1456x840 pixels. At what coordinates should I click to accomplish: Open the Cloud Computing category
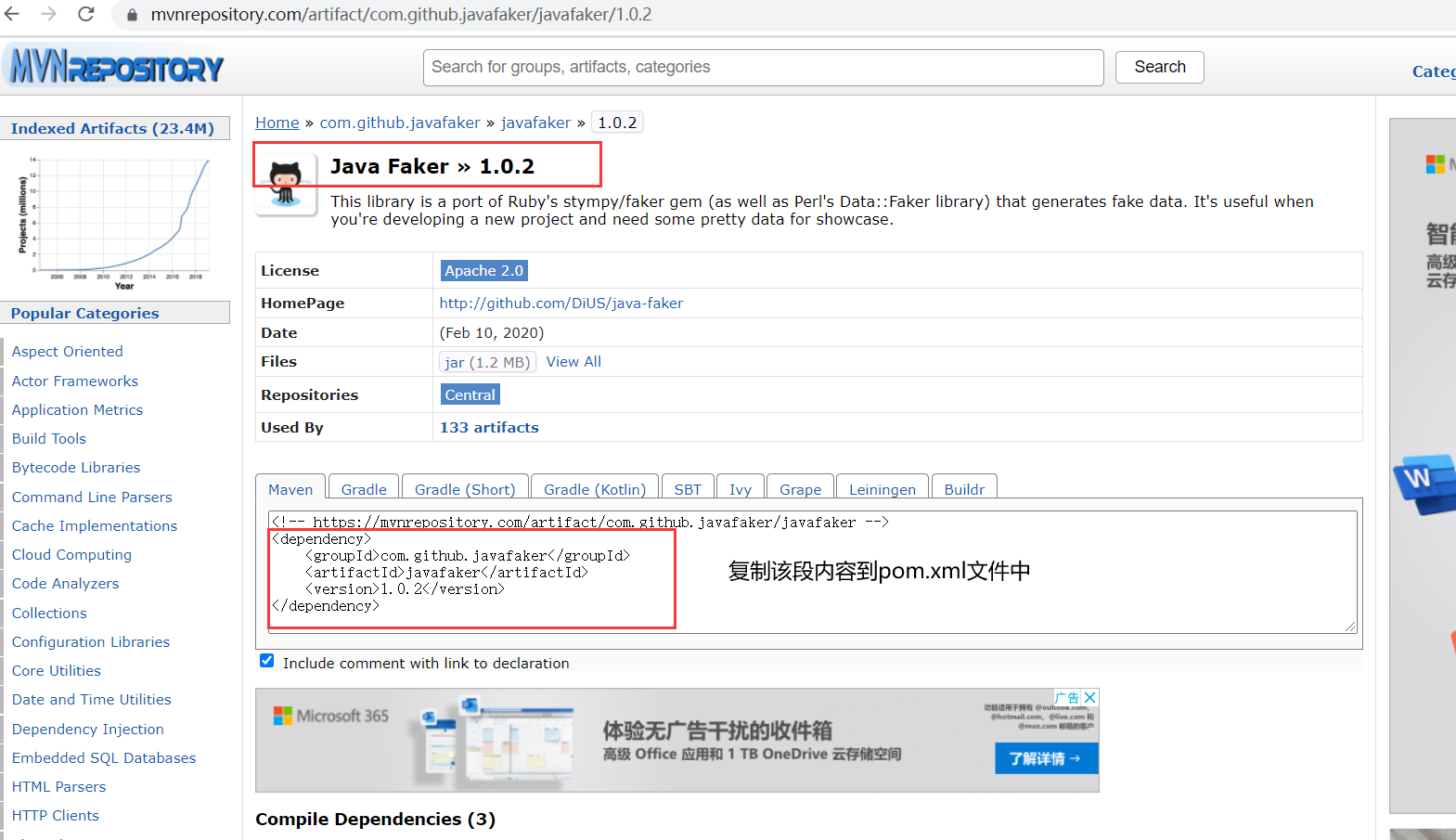[71, 554]
